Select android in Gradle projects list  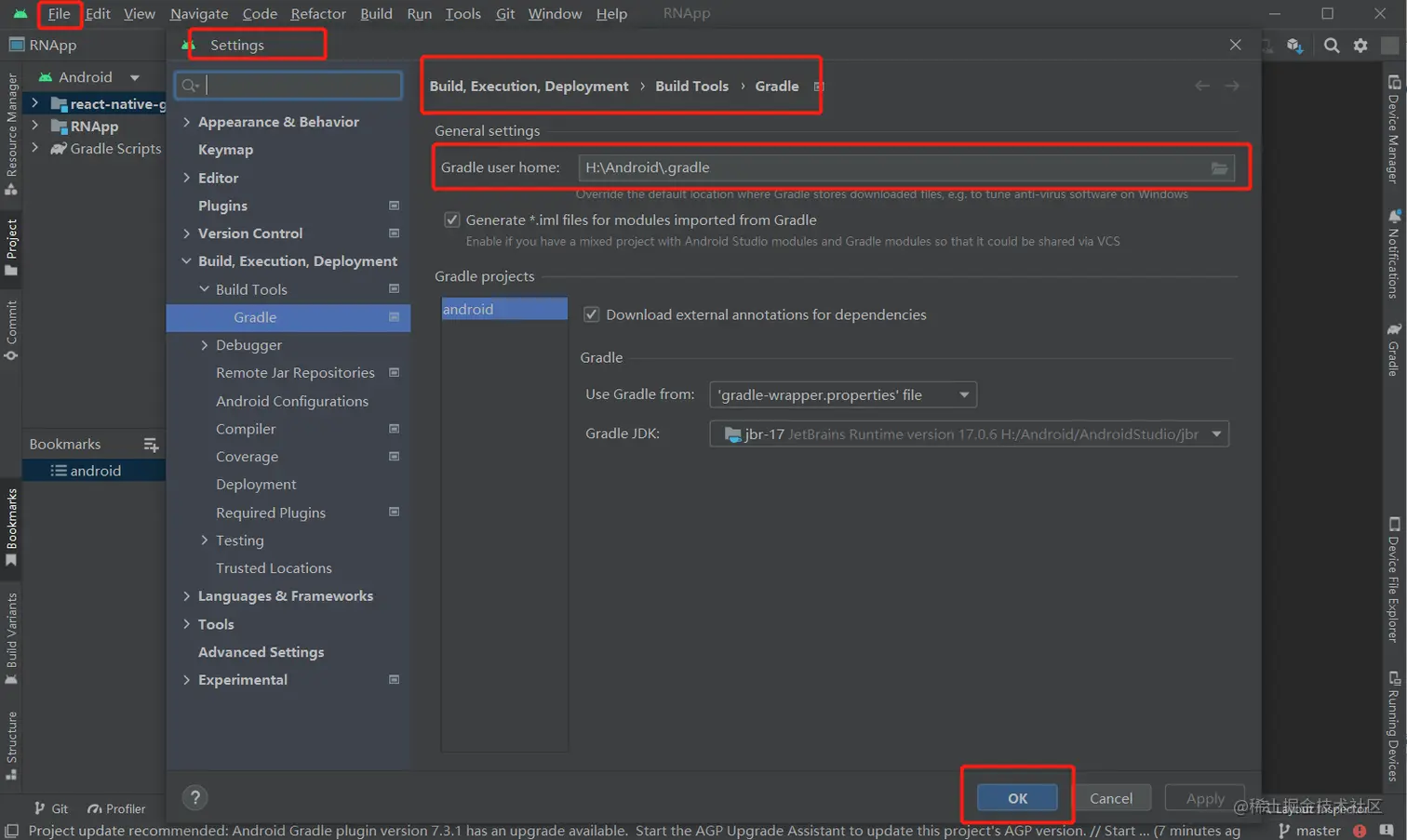coord(504,309)
